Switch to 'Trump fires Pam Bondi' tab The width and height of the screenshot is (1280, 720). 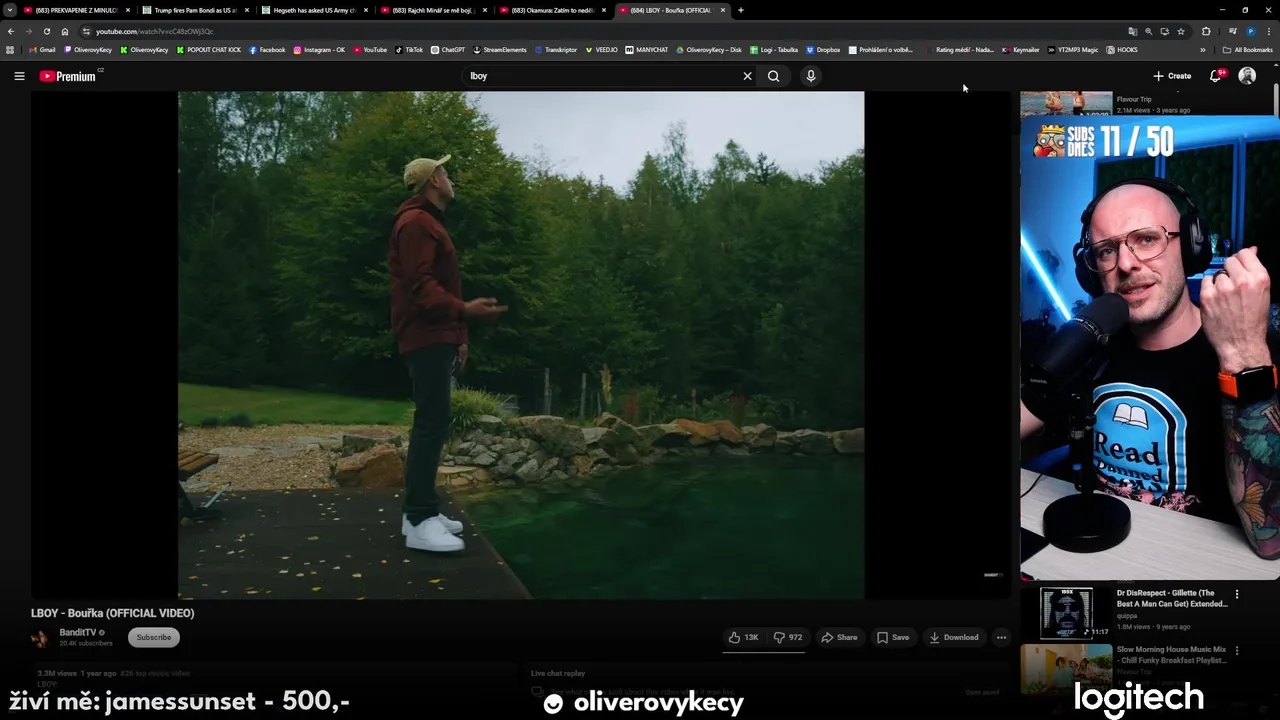coord(195,10)
